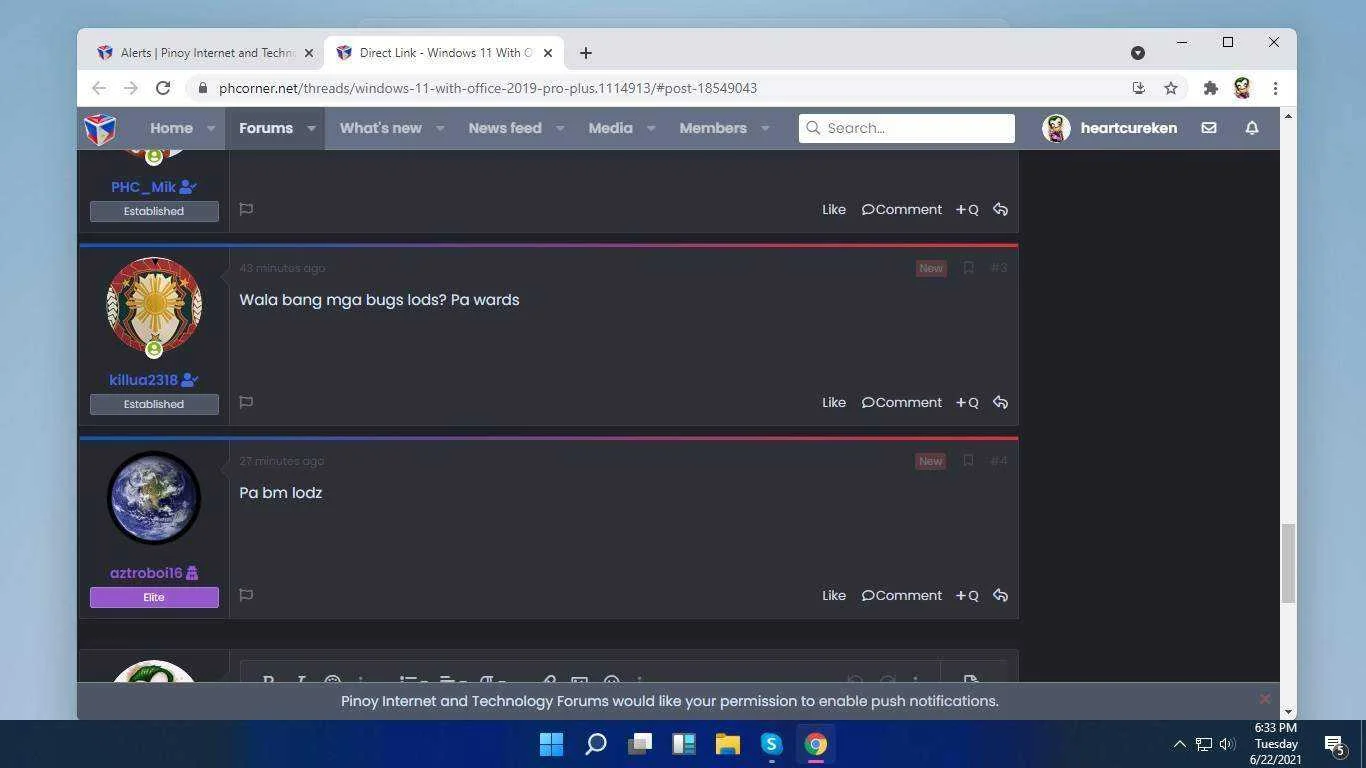Open the conversations envelope icon
The width and height of the screenshot is (1366, 768).
(1209, 128)
